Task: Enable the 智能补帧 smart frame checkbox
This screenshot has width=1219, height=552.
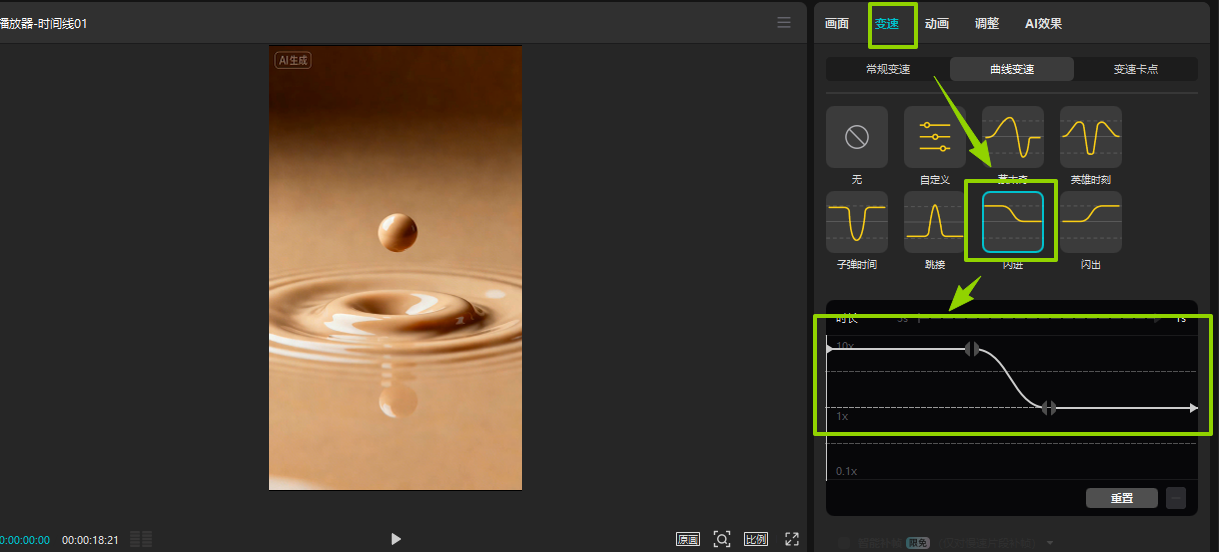Action: (843, 542)
